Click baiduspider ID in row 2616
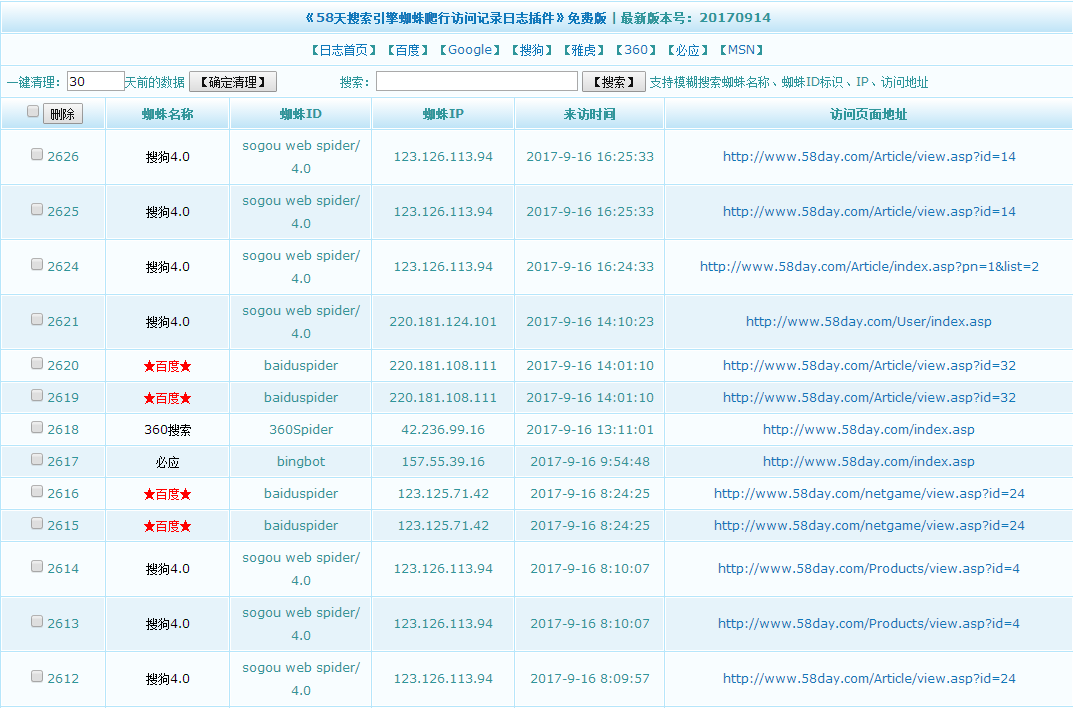This screenshot has height=708, width=1073. pyautogui.click(x=301, y=493)
